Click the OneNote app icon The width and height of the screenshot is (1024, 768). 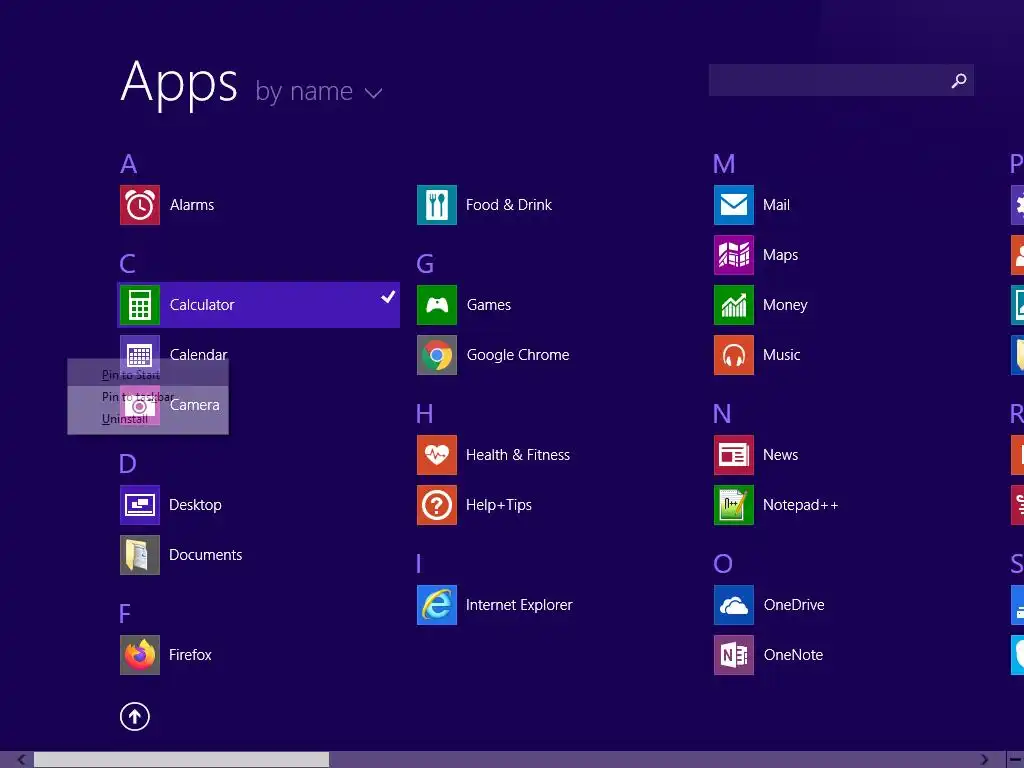coord(734,655)
